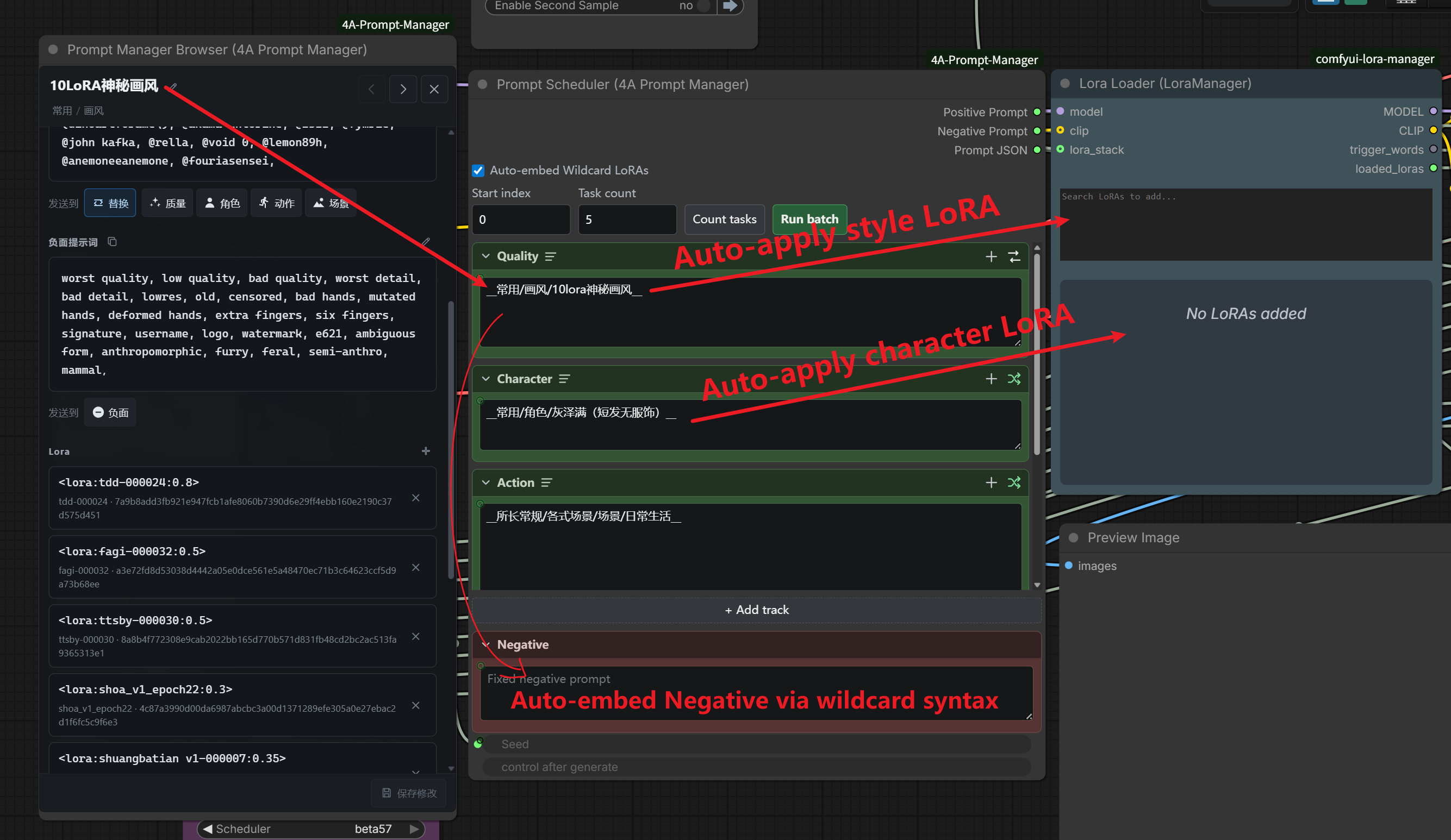Toggle Quality track sequential mode icon

pos(1014,256)
